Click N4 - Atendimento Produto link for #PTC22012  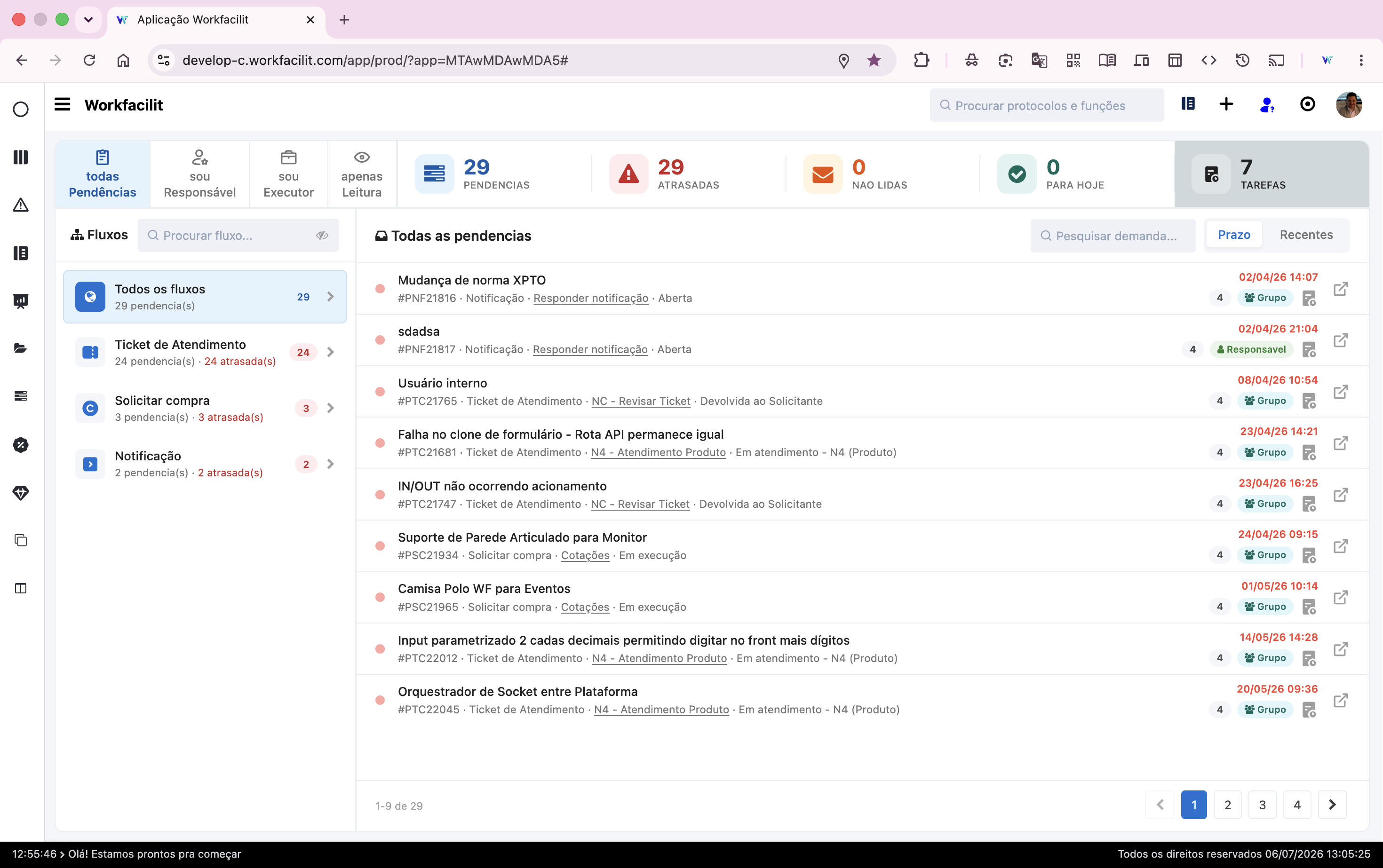point(660,658)
